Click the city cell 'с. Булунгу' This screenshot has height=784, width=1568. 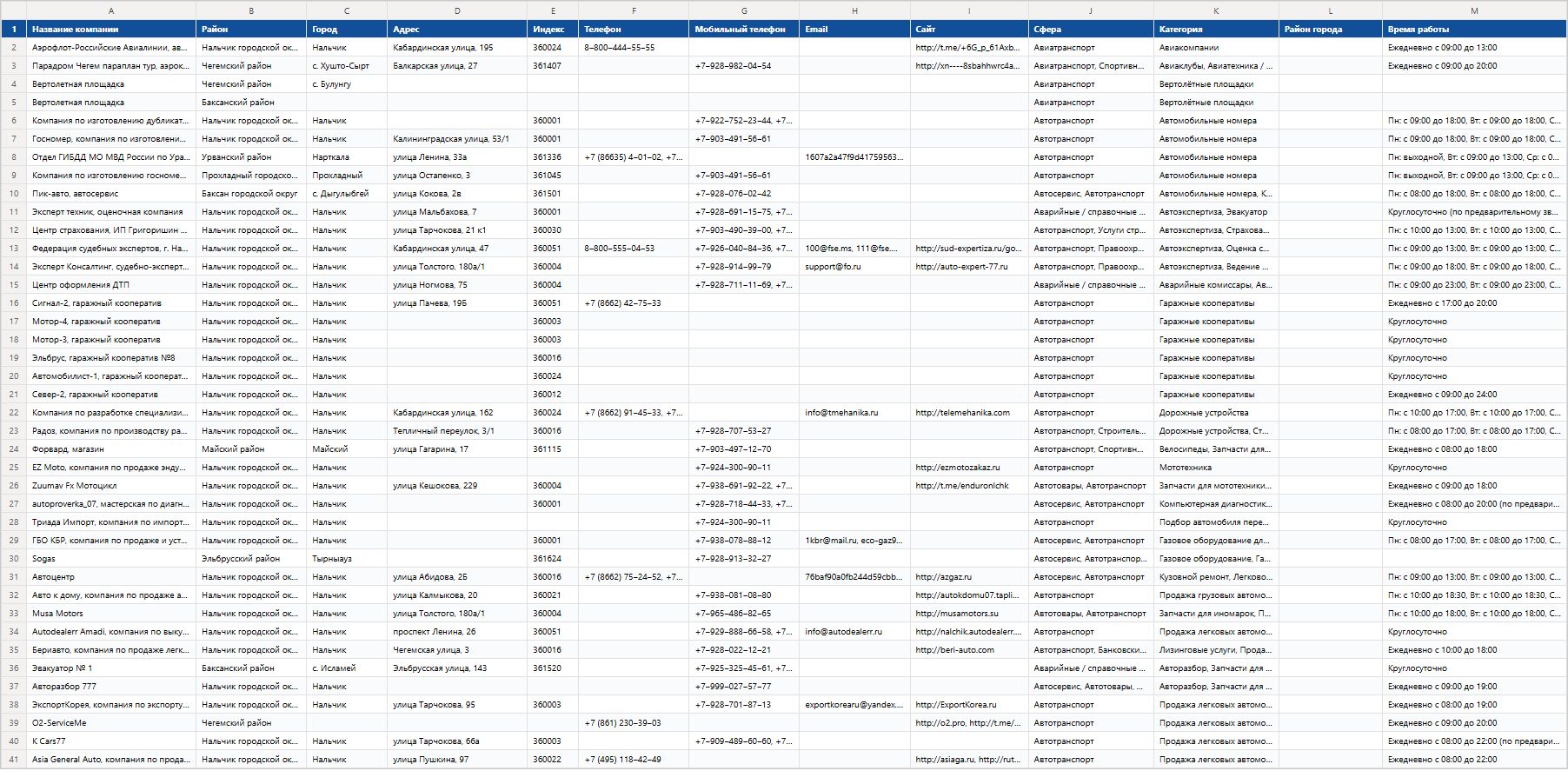347,84
